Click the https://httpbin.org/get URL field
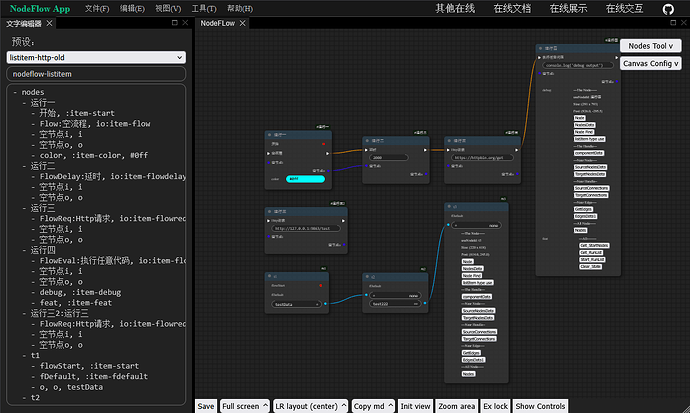Image resolution: width=690 pixels, height=413 pixels. coord(482,157)
